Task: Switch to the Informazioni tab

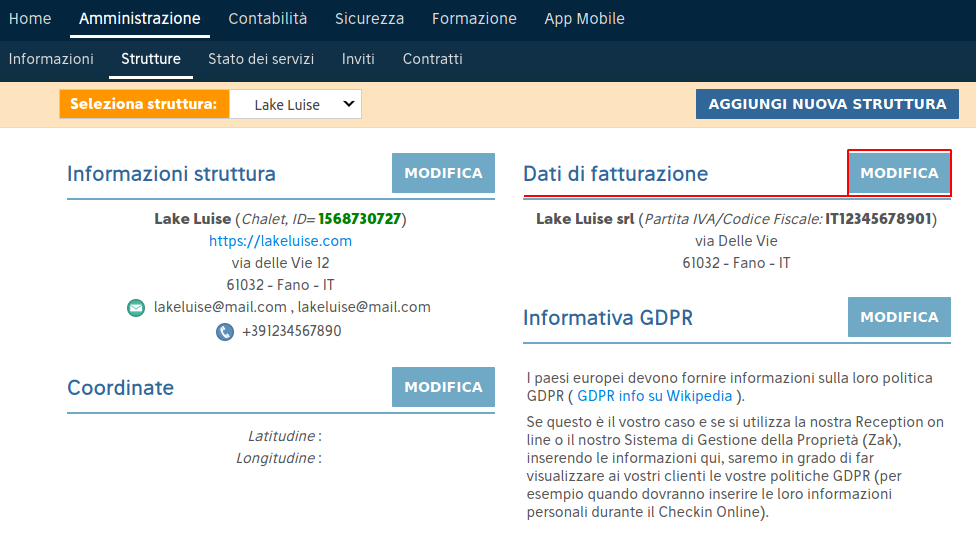Action: pyautogui.click(x=51, y=59)
